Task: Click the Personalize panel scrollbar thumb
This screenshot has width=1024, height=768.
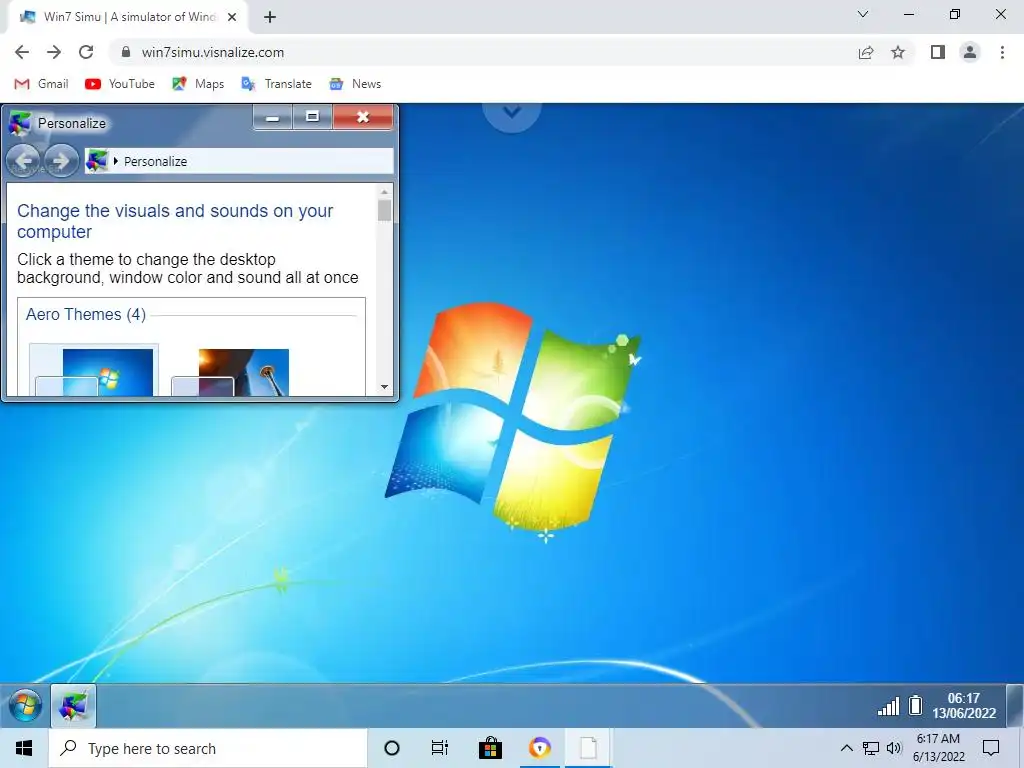Action: tap(385, 210)
